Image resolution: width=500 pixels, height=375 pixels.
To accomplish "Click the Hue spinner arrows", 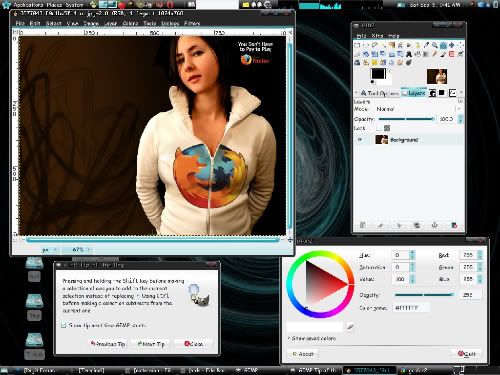I will coord(412,255).
